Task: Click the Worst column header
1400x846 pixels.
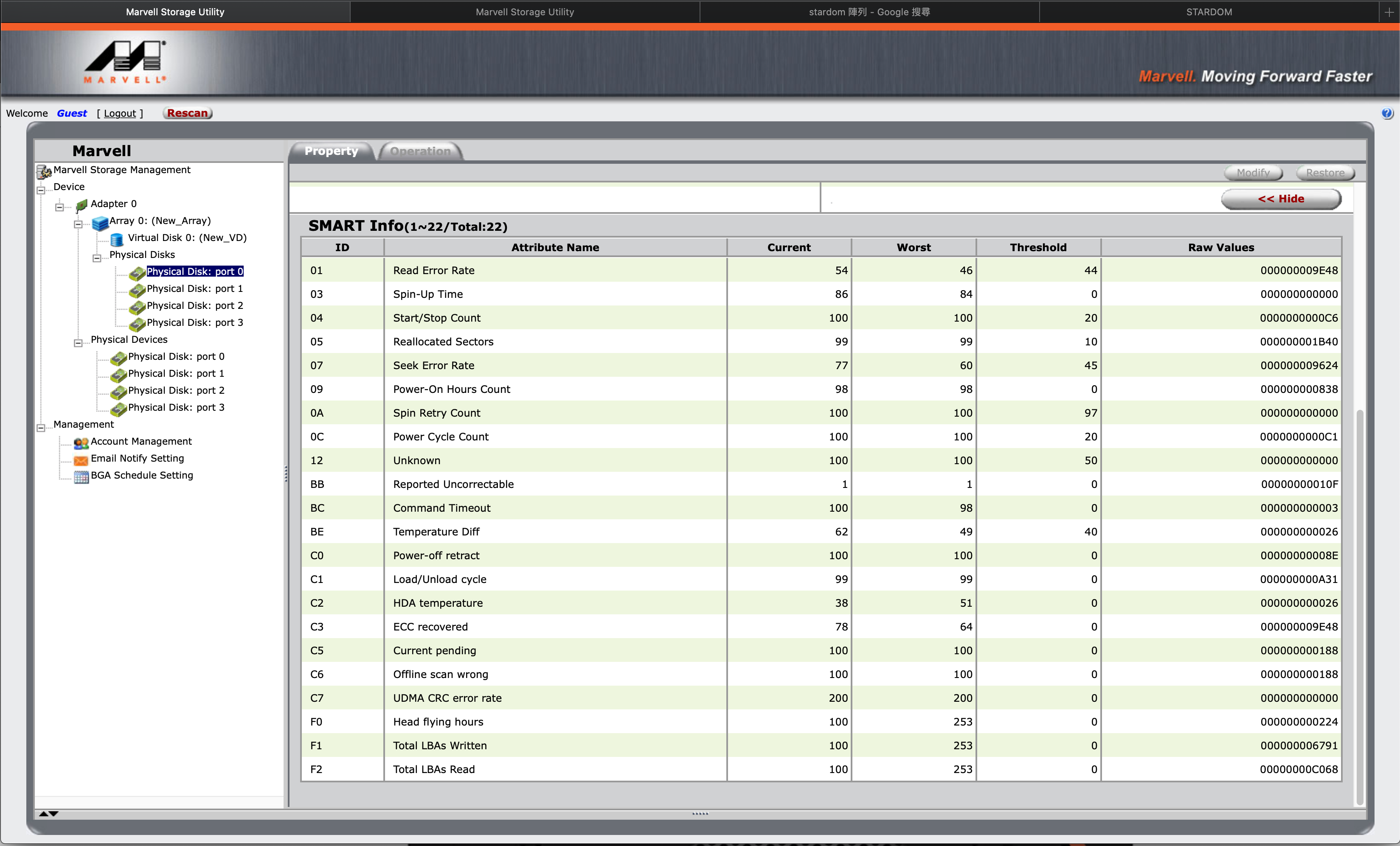Action: (914, 247)
